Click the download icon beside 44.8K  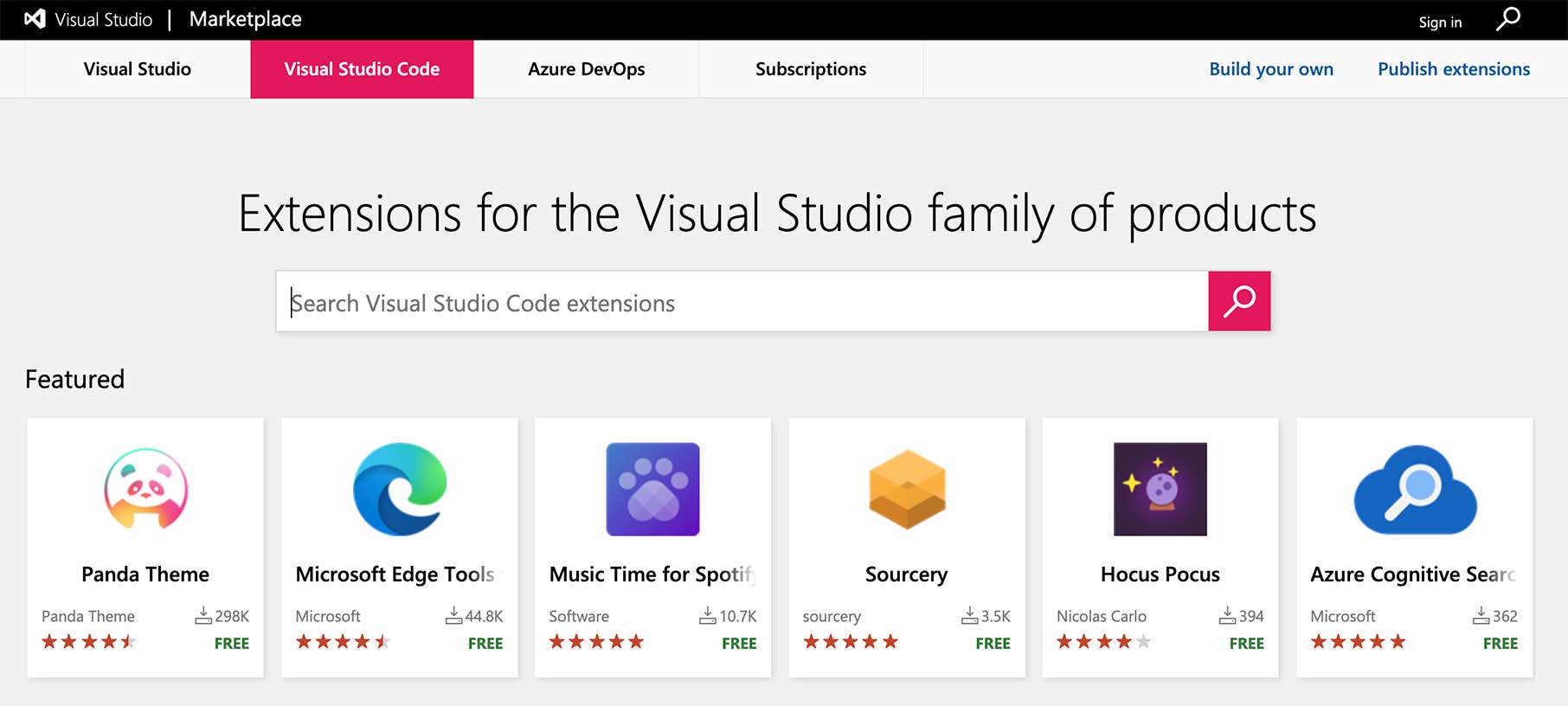(453, 616)
